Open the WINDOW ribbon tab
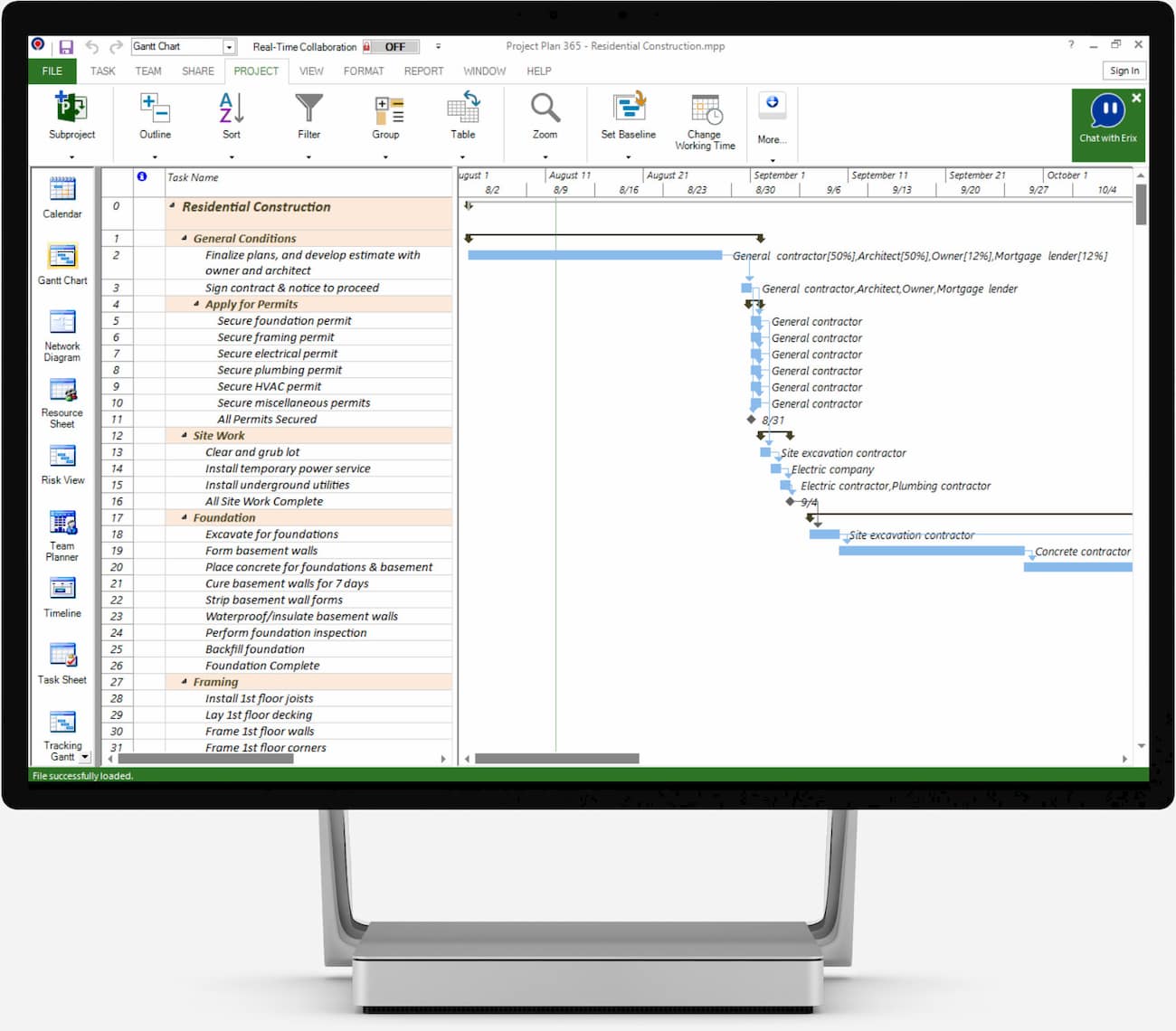Viewport: 1176px width, 1031px height. (485, 71)
